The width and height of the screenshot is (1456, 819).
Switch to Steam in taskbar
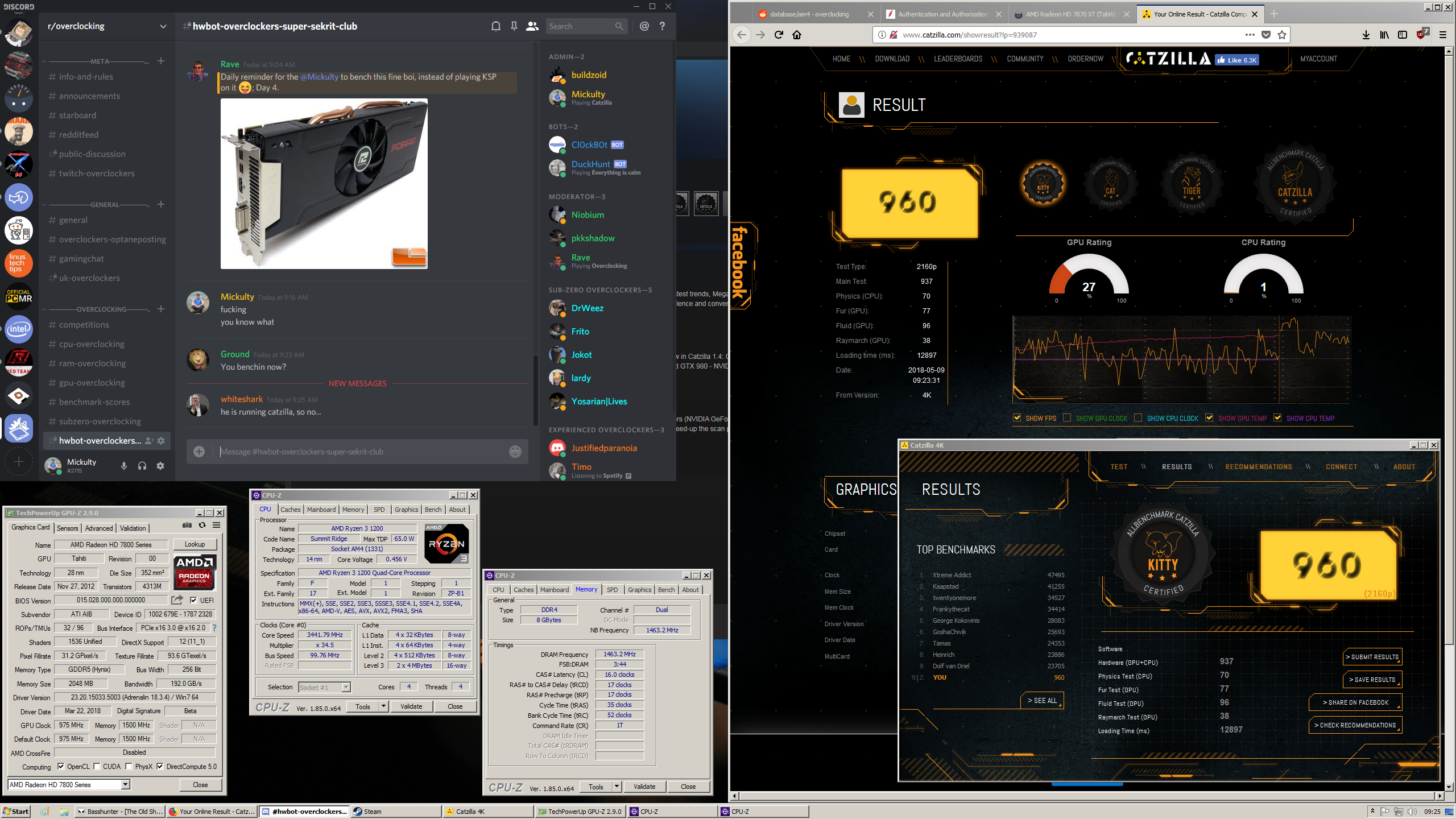click(396, 812)
